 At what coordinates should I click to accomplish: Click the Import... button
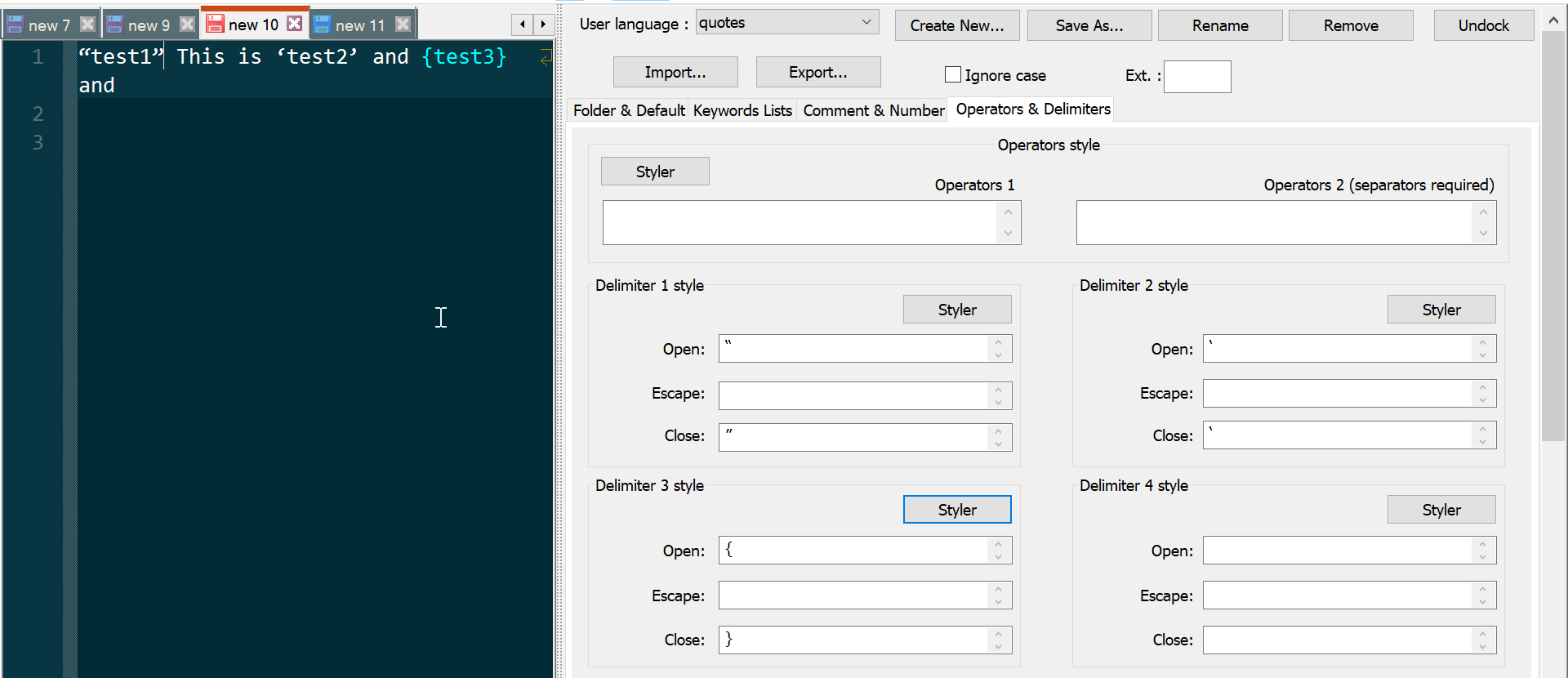tap(675, 72)
